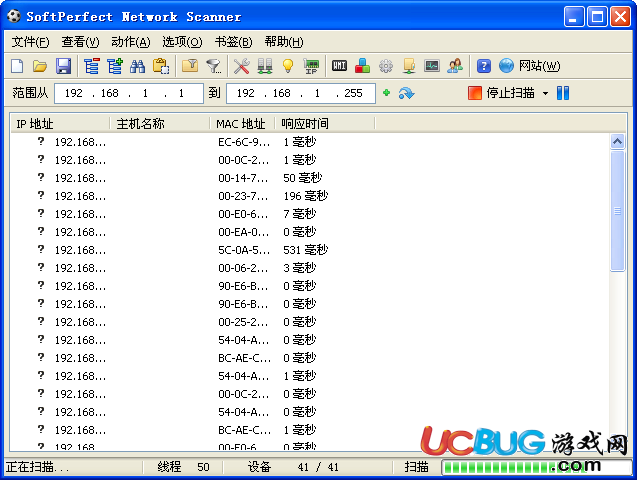637x480 pixels.
Task: Select the row with MAC 00-23-7...
Action: click(310, 196)
